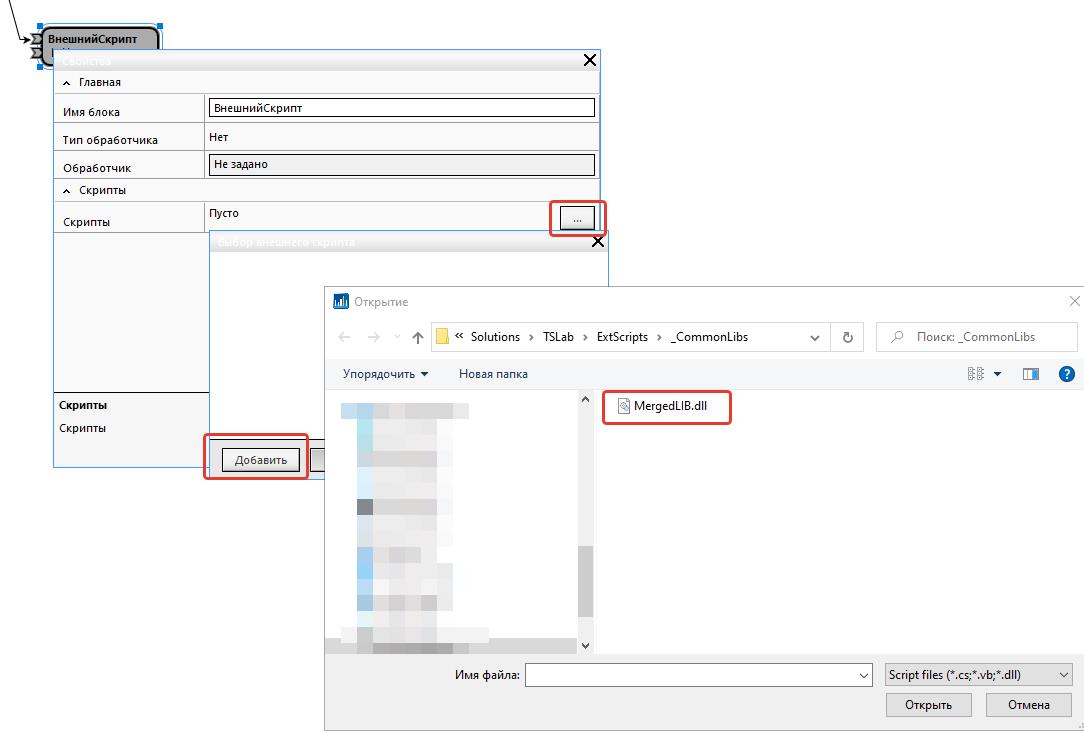Click the folder icon in address bar
Screen dimensions: 1084x733
[442, 337]
